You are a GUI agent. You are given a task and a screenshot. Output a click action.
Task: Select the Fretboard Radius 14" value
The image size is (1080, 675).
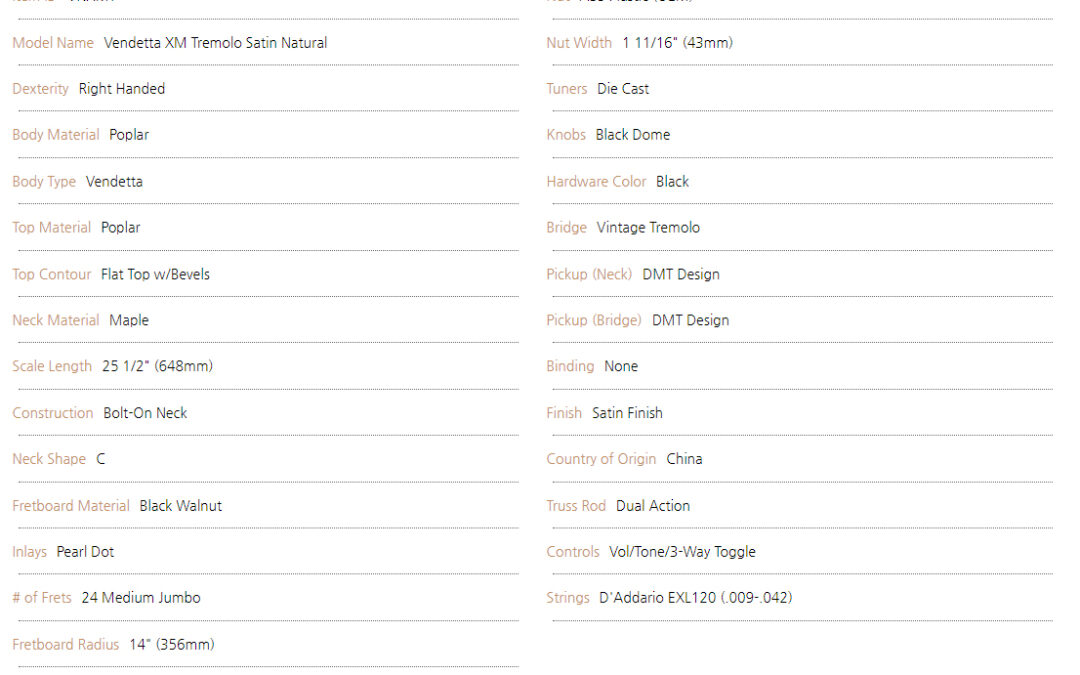[x=172, y=645]
